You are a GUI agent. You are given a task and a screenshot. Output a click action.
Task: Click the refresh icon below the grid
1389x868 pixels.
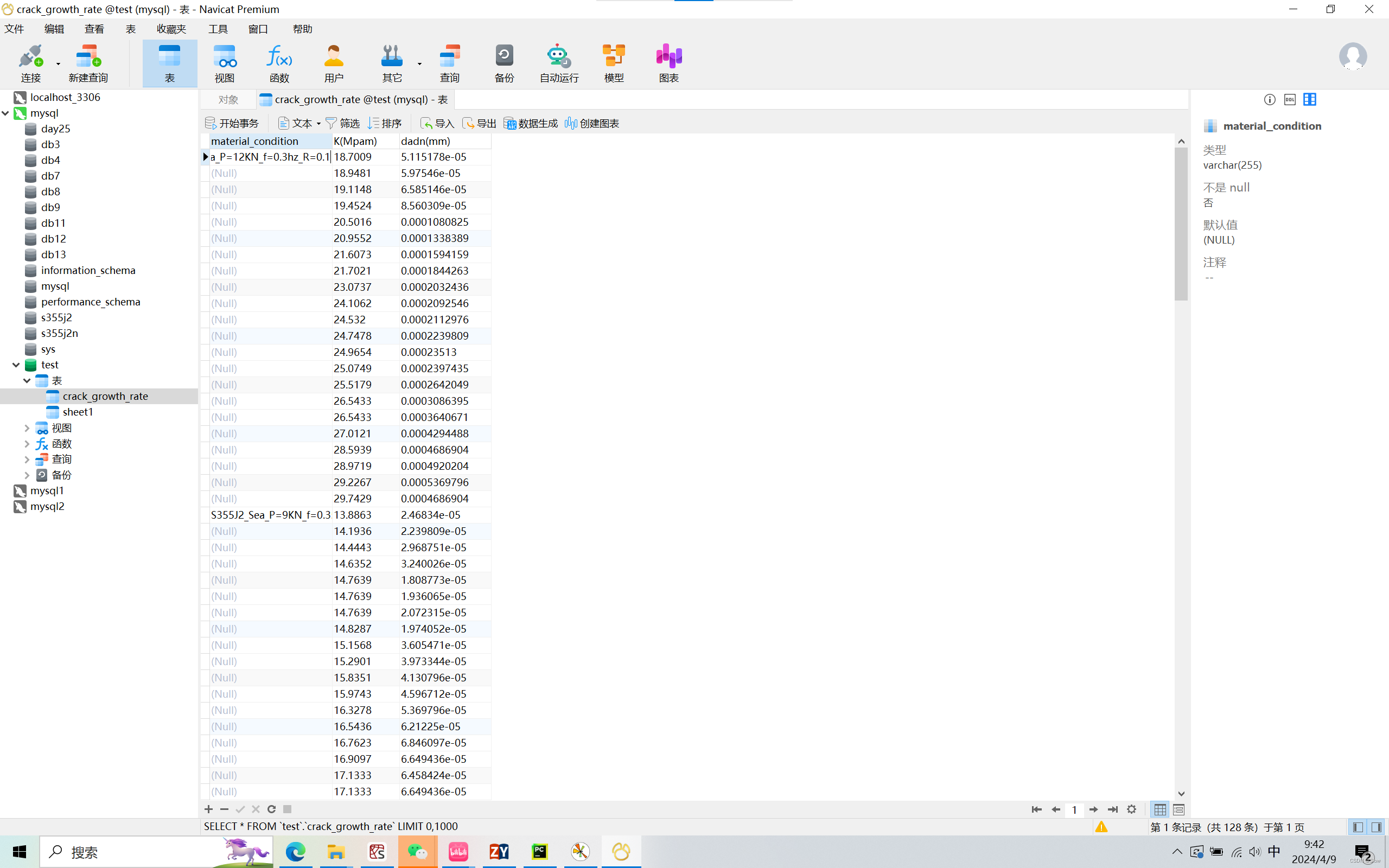point(271,809)
